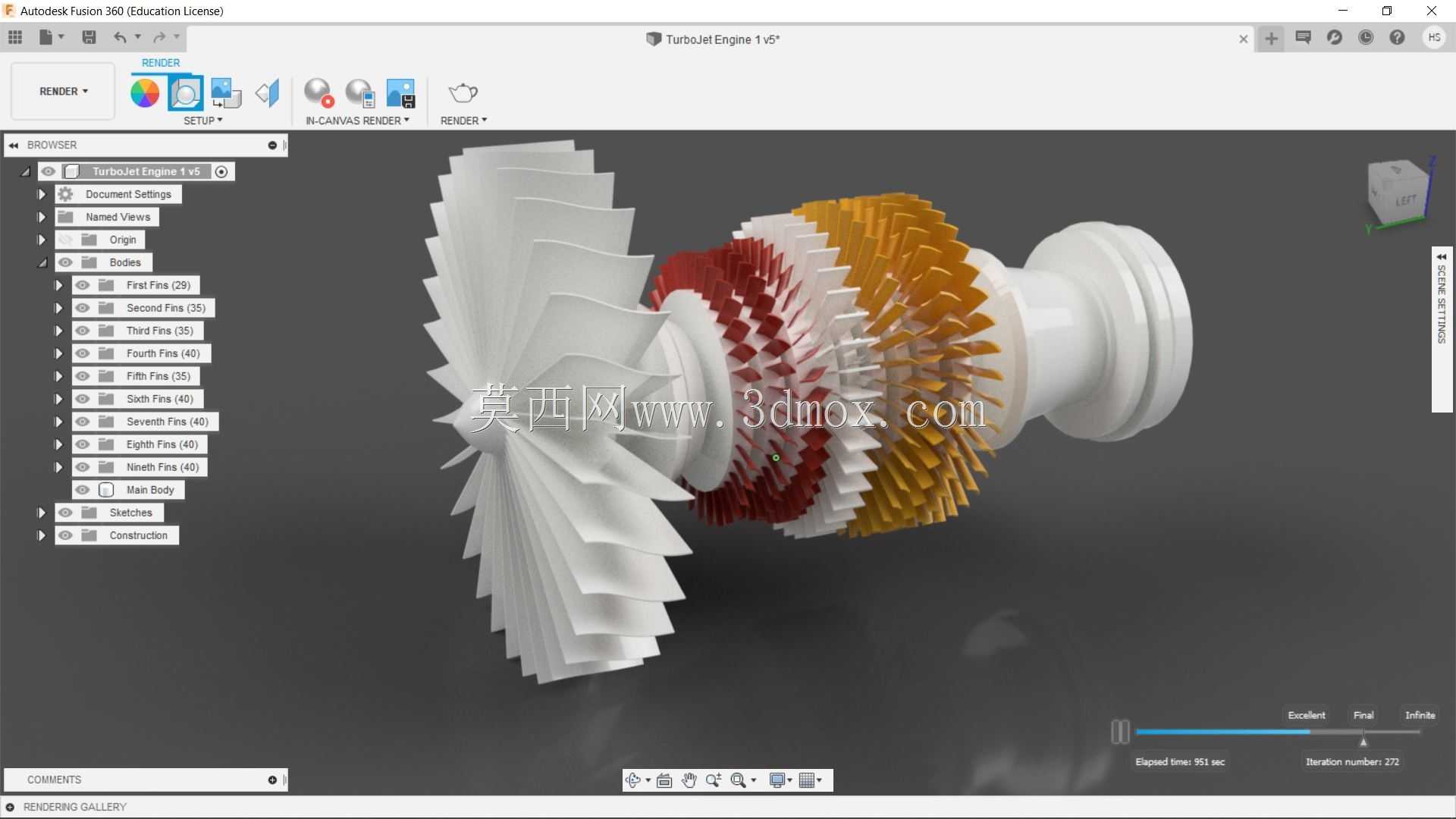Set render quality to Infinite
The image size is (1456, 819).
1420,715
